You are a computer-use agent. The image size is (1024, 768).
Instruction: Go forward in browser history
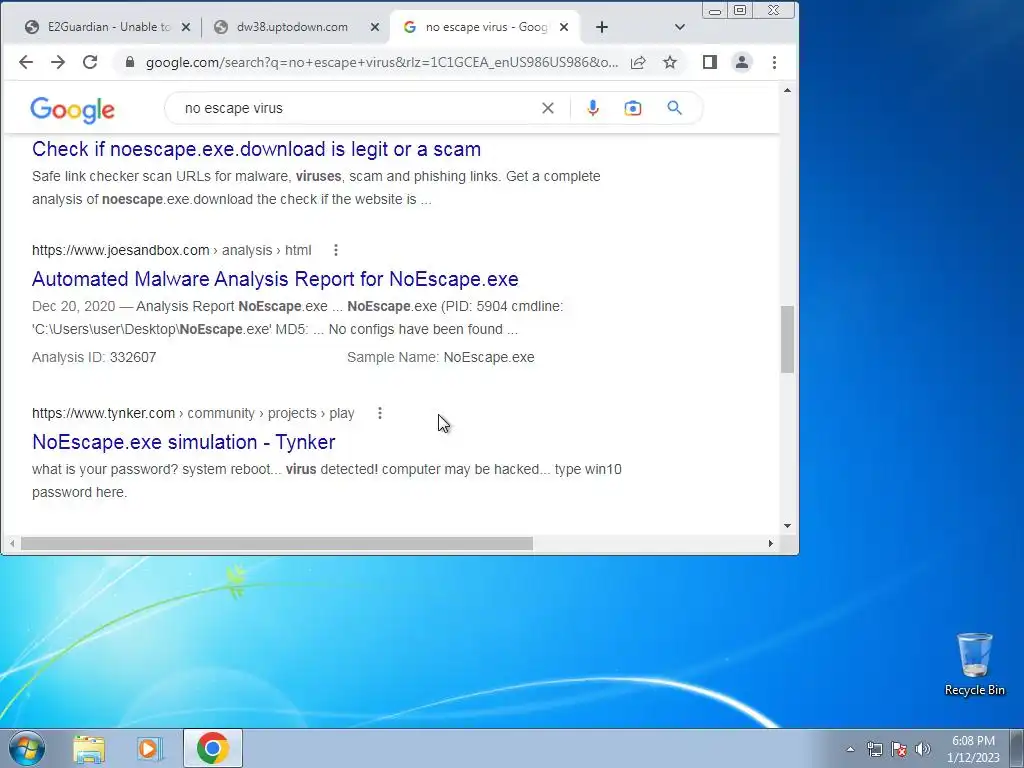click(x=57, y=62)
